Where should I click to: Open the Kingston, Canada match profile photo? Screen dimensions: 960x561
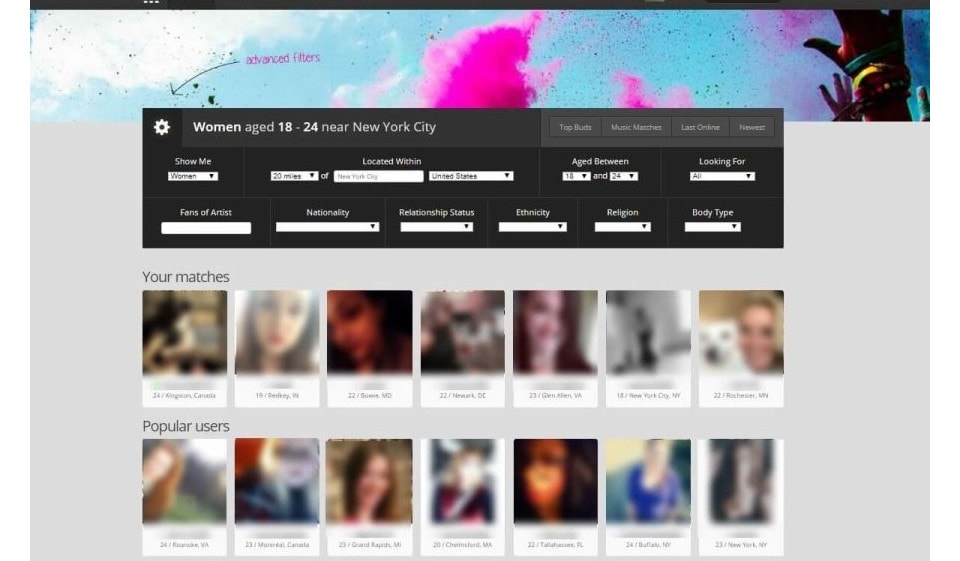pos(185,333)
